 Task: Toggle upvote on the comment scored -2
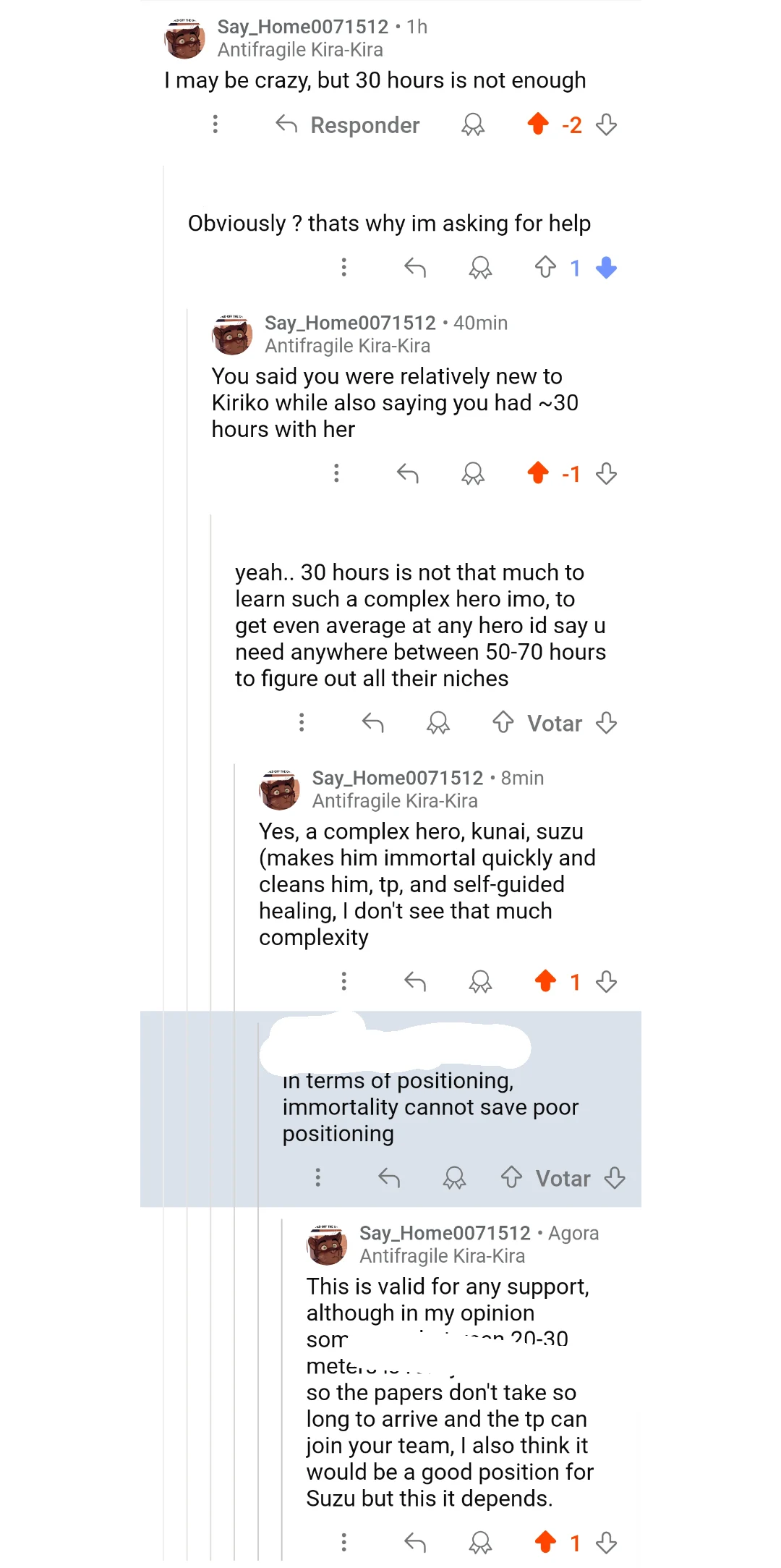(x=538, y=124)
